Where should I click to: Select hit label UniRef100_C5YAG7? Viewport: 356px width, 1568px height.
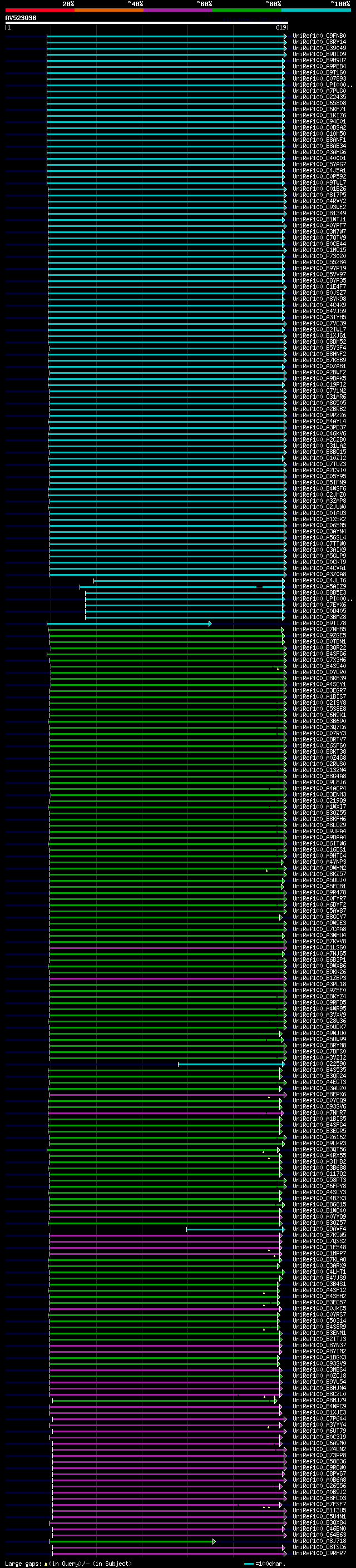[319, 164]
